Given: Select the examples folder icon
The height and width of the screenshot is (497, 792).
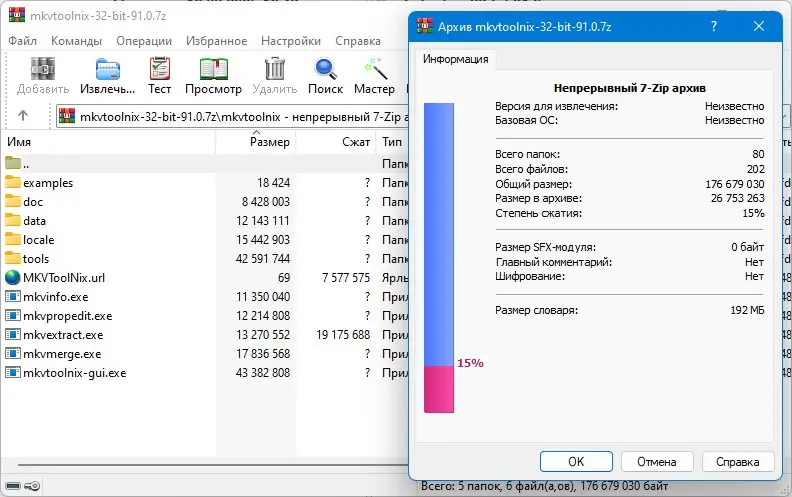Looking at the screenshot, I should click(x=13, y=181).
